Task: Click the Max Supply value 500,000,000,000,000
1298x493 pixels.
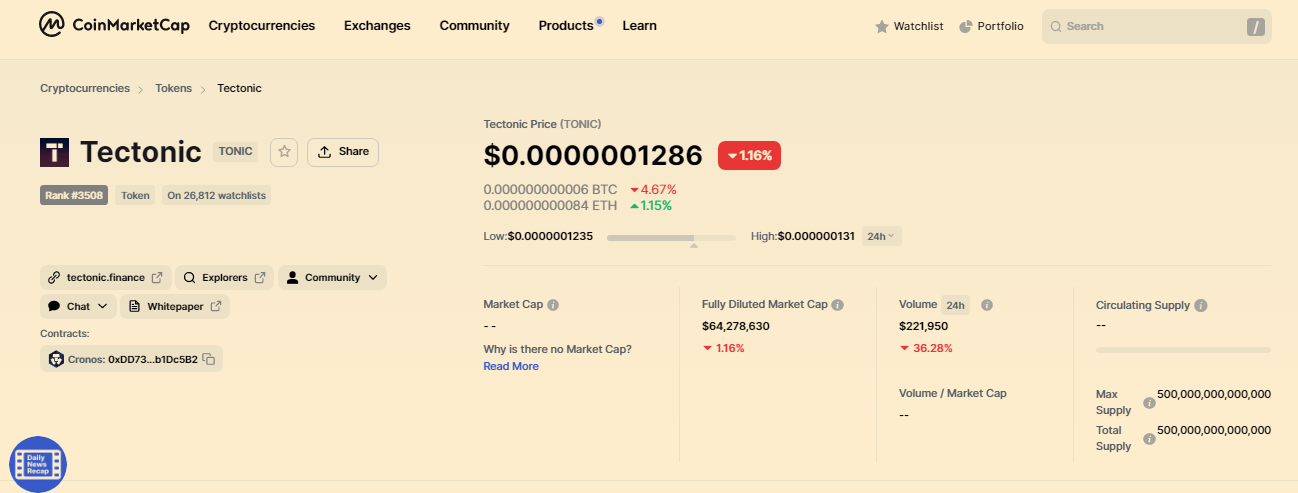Action: (1214, 394)
